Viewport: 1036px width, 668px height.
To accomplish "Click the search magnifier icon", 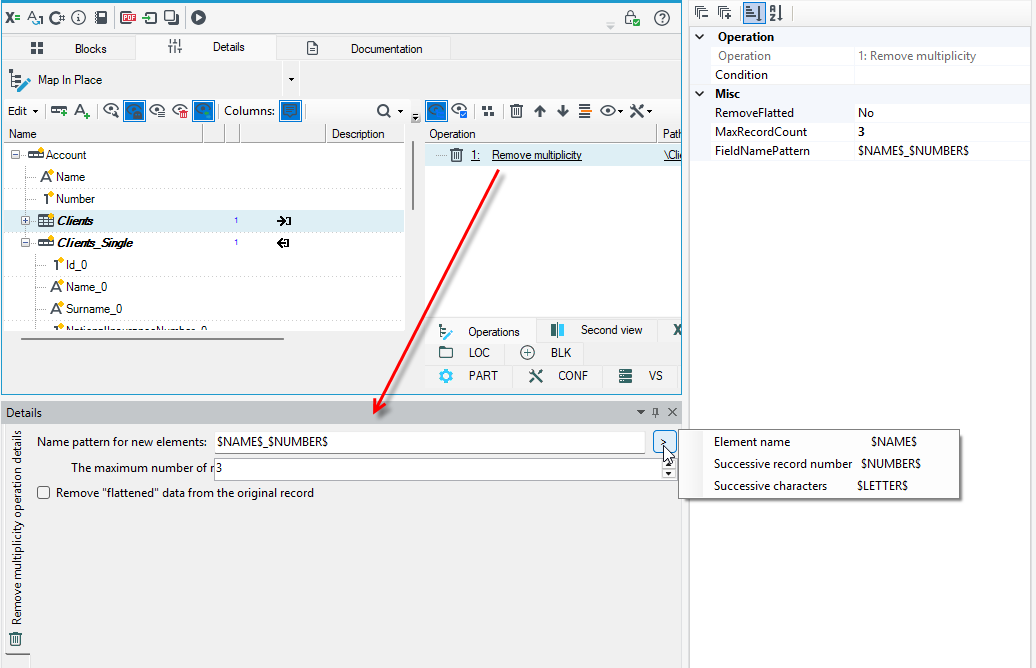I will (x=384, y=111).
